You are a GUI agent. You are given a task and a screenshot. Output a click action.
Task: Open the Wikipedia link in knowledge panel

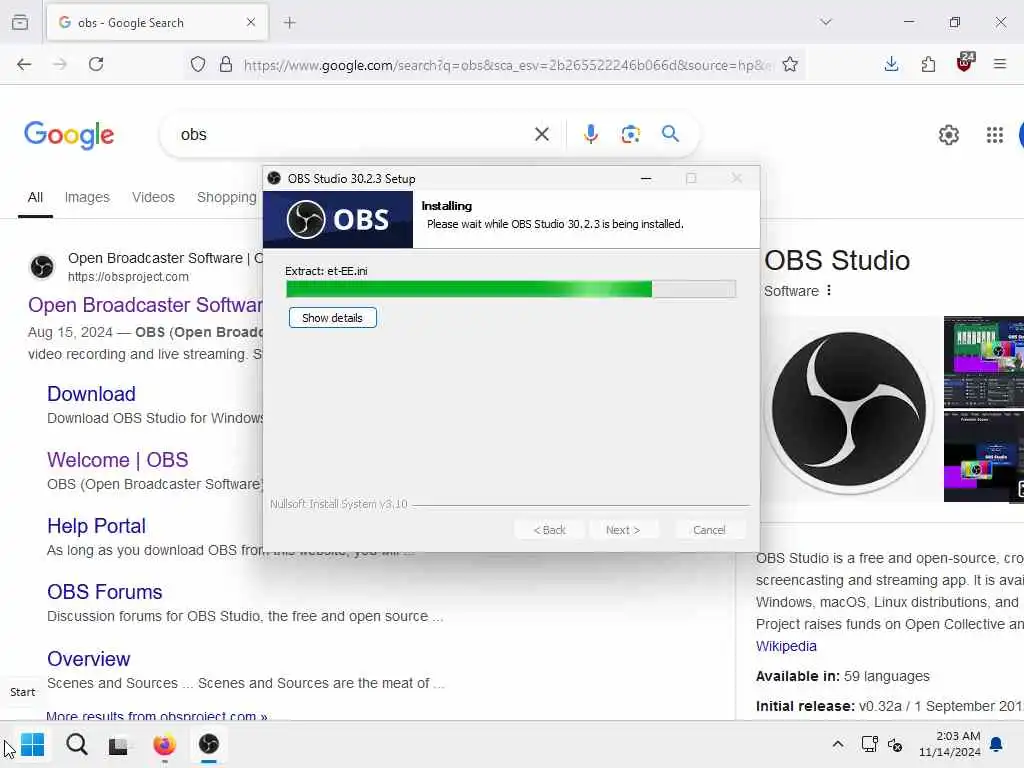(x=786, y=646)
